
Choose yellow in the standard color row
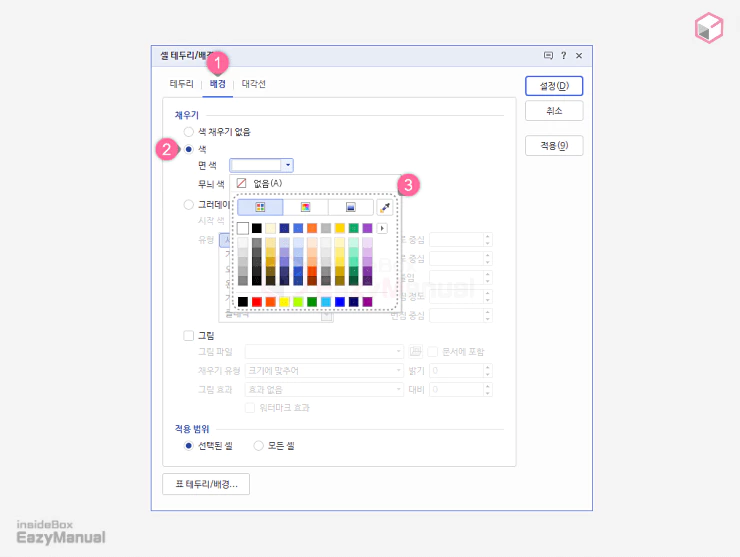[284, 302]
